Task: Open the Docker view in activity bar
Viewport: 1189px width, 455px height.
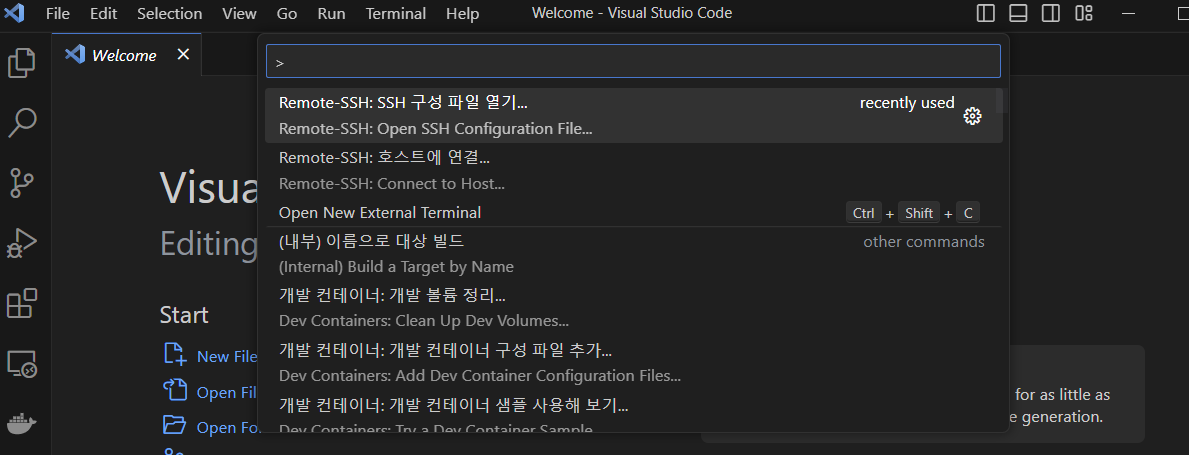Action: (22, 423)
